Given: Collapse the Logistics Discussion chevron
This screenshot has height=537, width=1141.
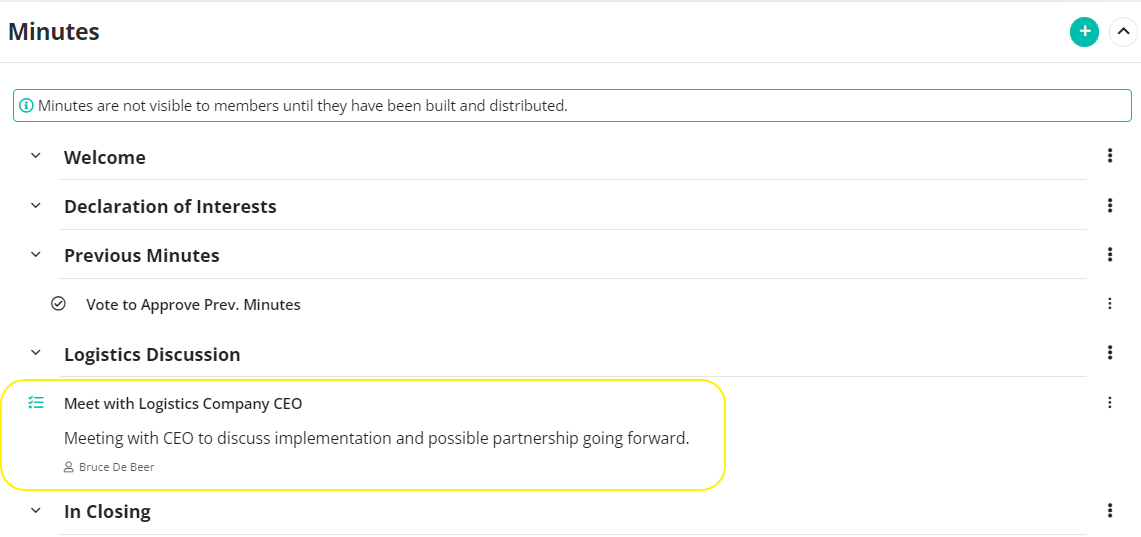Looking at the screenshot, I should point(36,353).
